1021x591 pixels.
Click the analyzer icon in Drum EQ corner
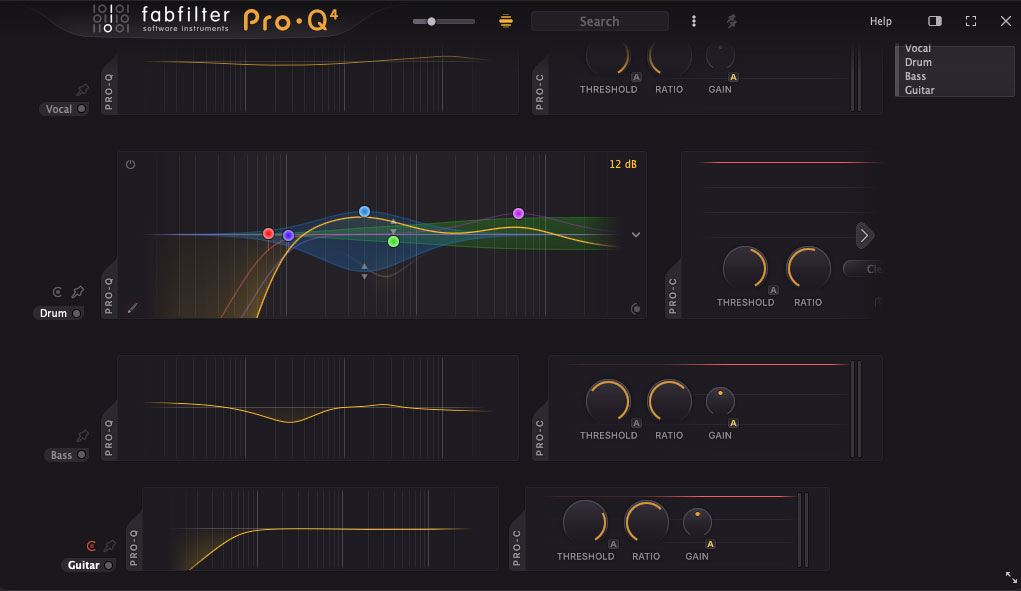(x=636, y=309)
